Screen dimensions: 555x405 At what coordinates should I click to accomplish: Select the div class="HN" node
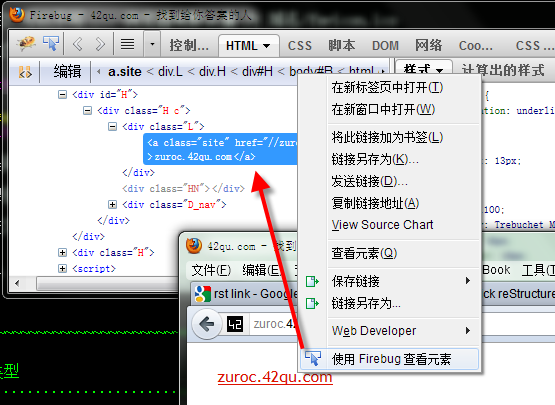[x=183, y=188]
